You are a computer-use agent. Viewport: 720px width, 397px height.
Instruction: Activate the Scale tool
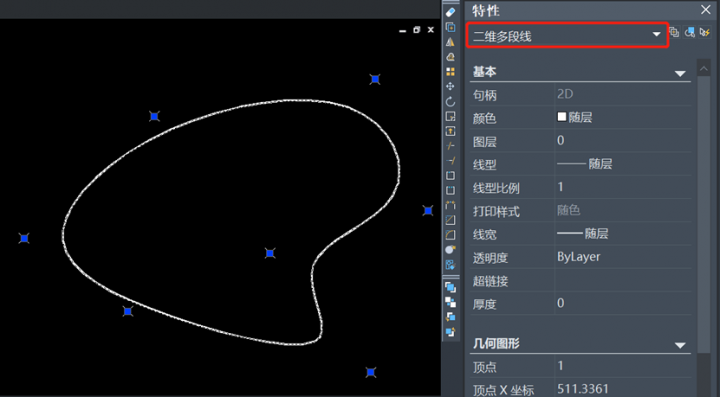tap(450, 116)
